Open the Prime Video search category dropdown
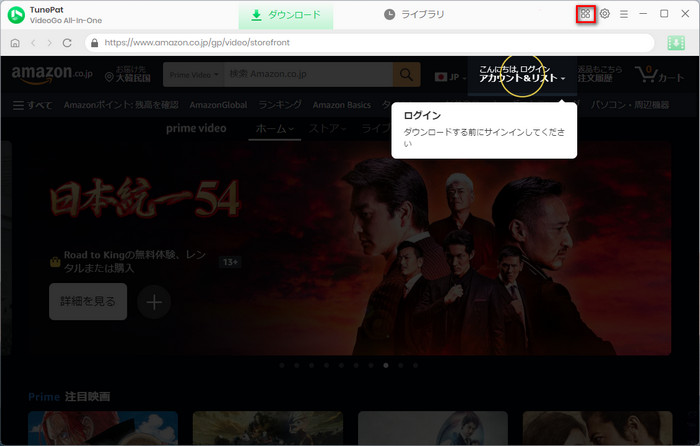 click(x=194, y=75)
